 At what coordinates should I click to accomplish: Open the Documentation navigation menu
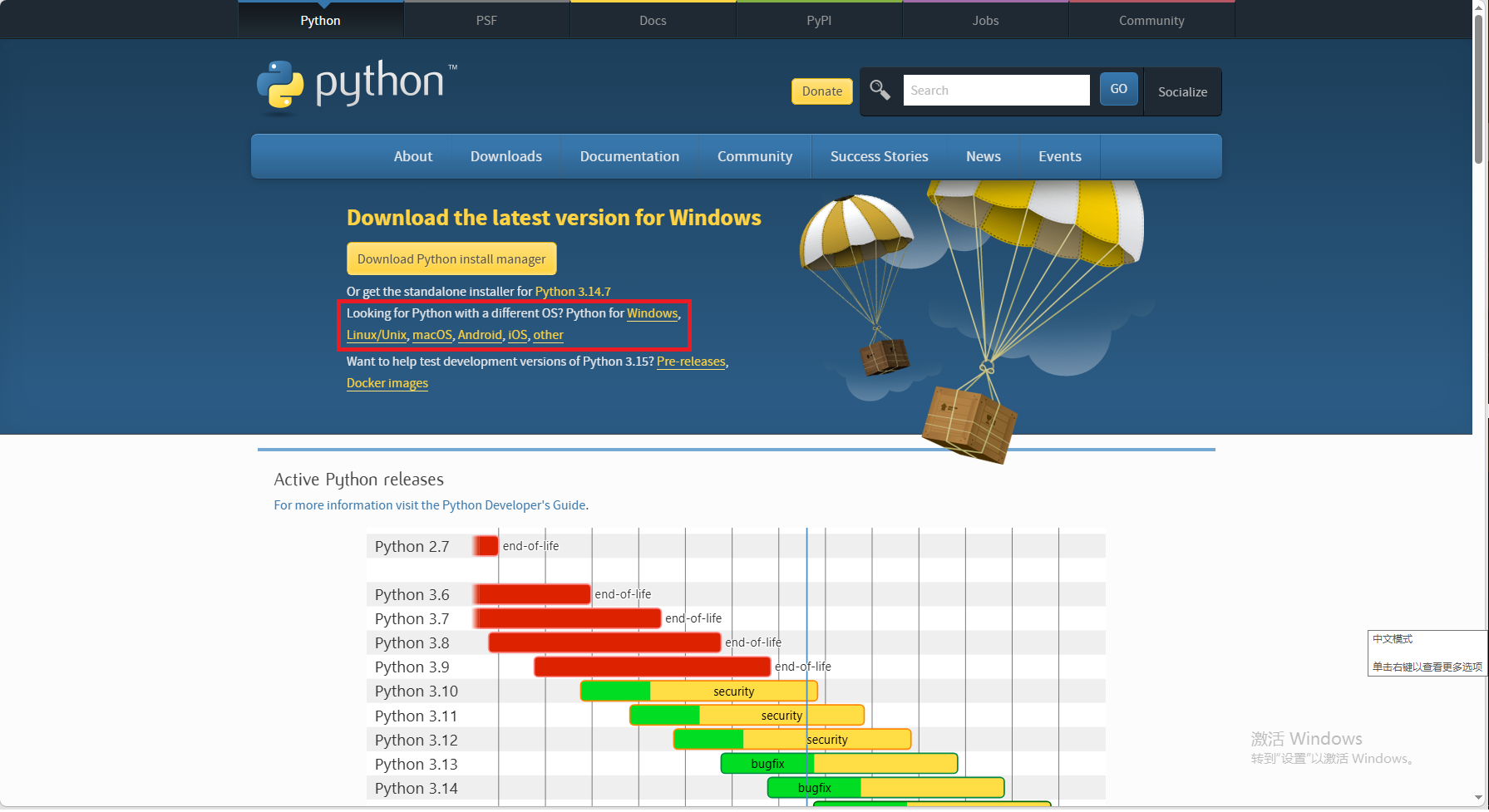click(x=629, y=156)
